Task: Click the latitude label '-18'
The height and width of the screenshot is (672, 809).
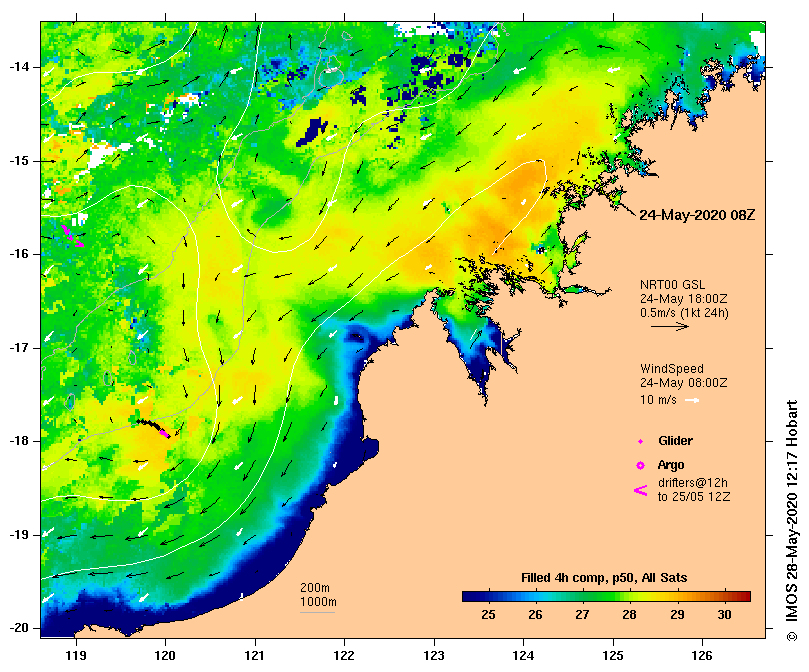Action: tap(20, 441)
